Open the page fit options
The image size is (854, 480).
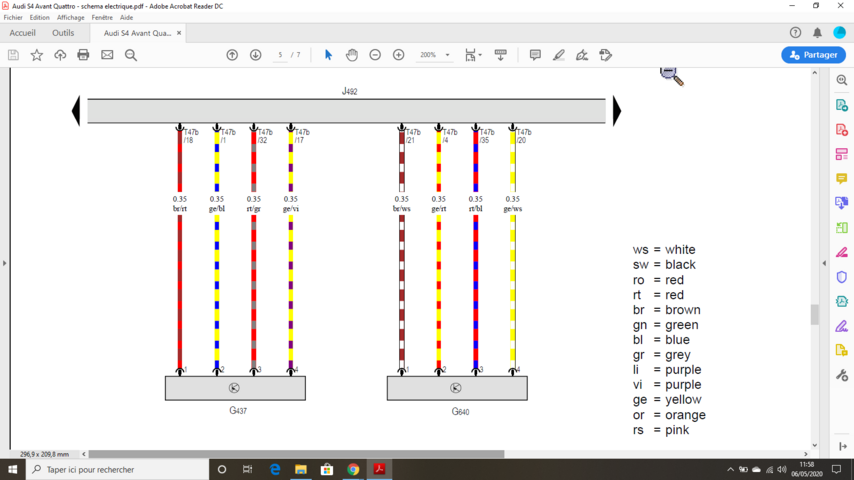click(x=473, y=55)
